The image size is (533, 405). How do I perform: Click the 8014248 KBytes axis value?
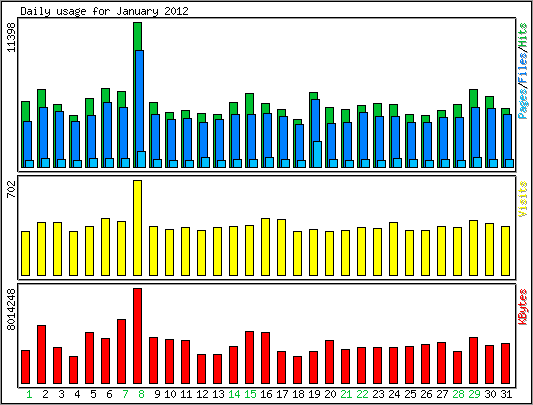11,309
